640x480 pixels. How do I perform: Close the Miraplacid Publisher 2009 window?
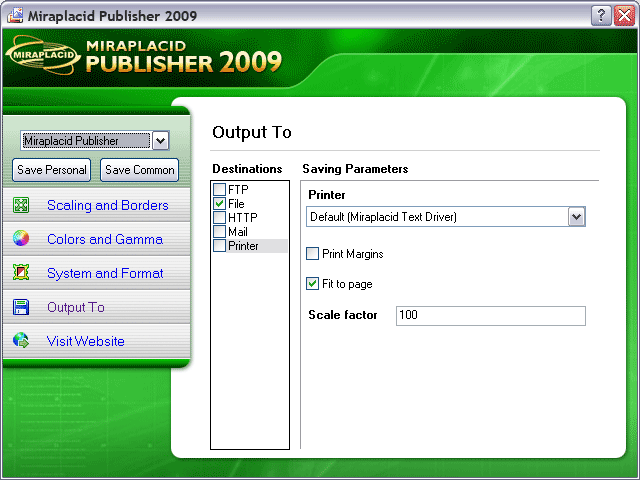[624, 16]
